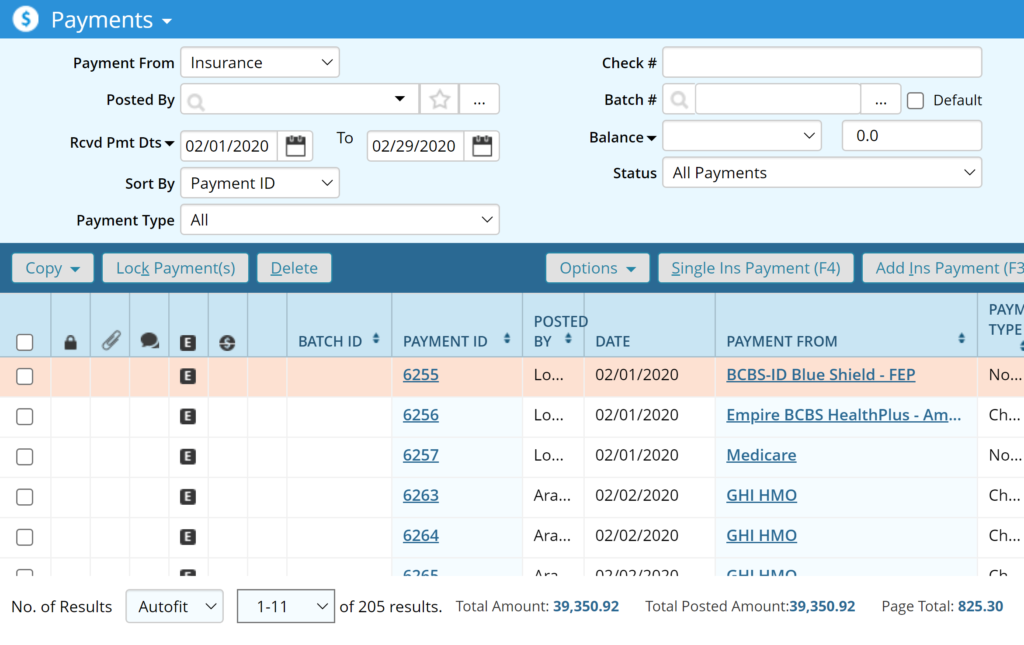
Task: Open the Status All Payments dropdown
Action: click(821, 173)
